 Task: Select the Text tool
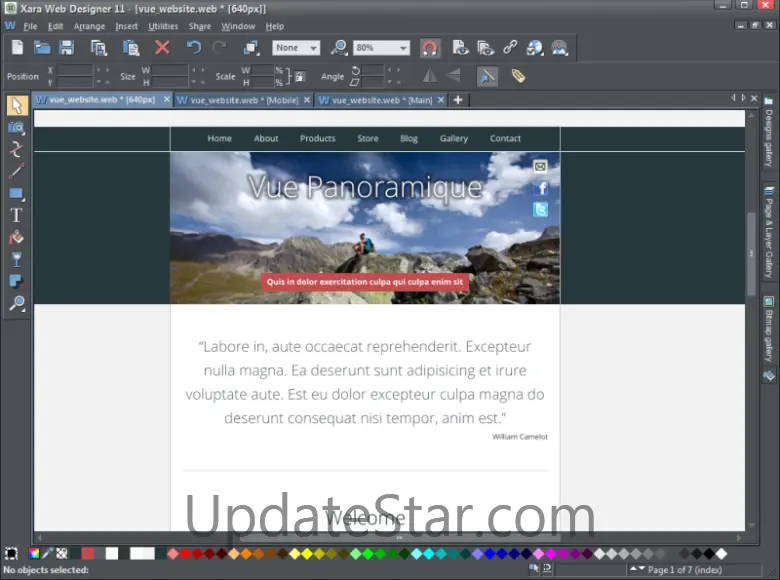tap(16, 215)
